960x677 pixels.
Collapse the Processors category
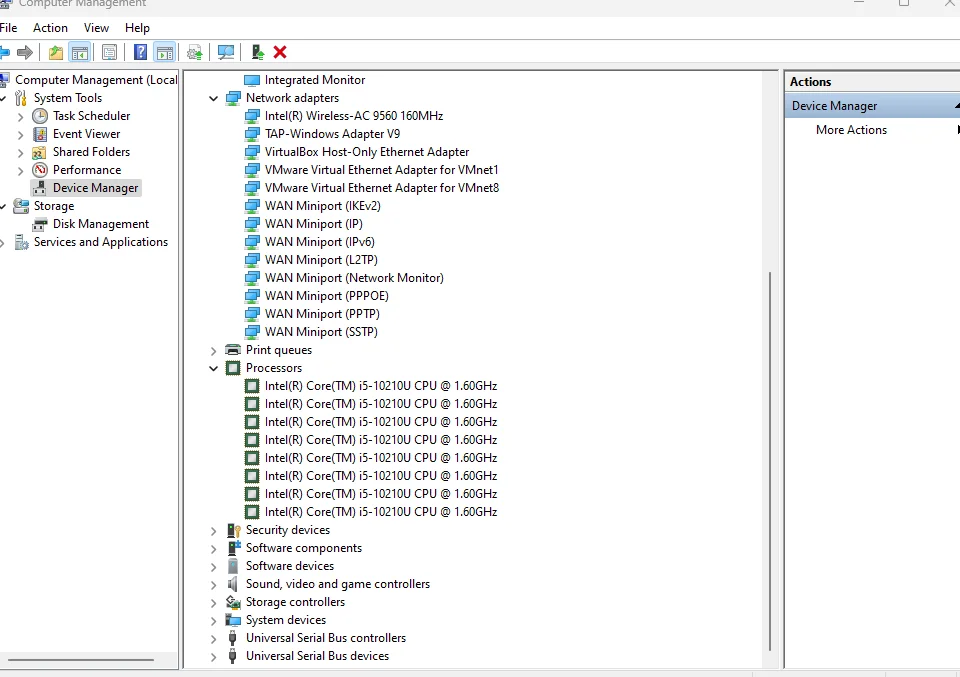pos(213,368)
